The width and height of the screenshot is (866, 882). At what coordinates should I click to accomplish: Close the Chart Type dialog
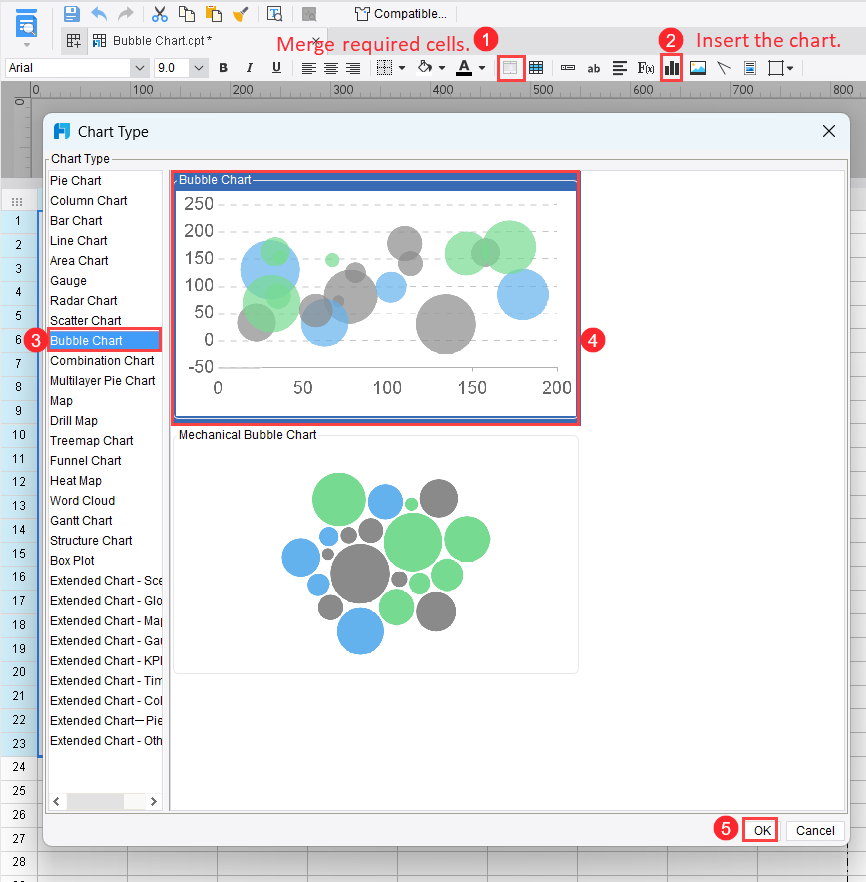(828, 131)
